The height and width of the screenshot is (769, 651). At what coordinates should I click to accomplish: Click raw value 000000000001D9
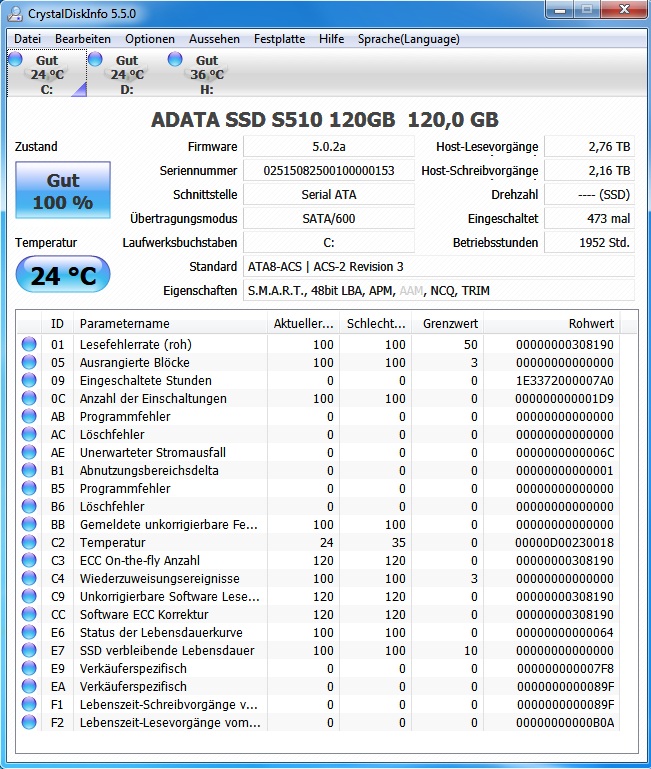coord(564,399)
